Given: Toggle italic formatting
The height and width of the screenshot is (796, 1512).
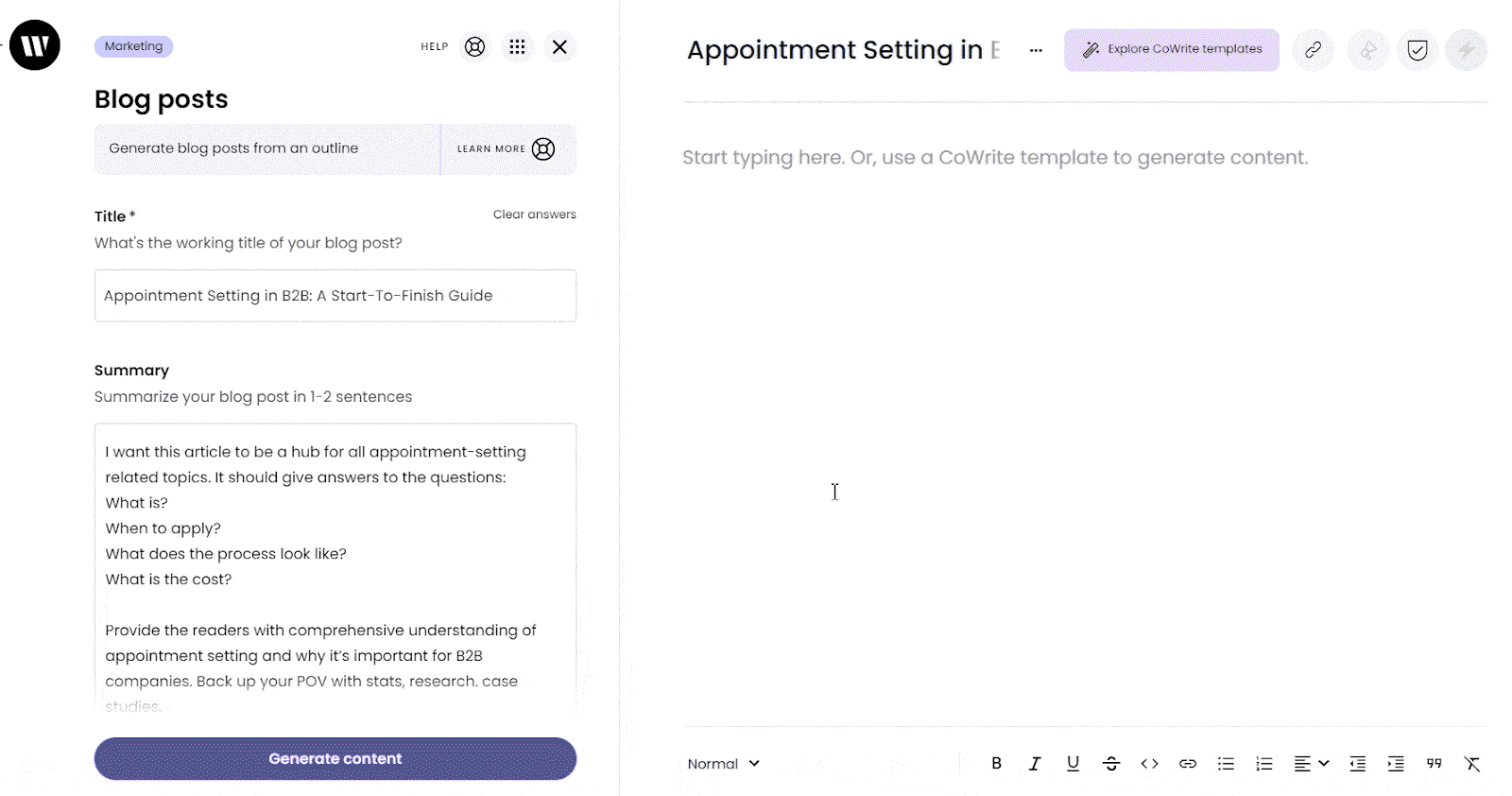Looking at the screenshot, I should pos(1035,764).
